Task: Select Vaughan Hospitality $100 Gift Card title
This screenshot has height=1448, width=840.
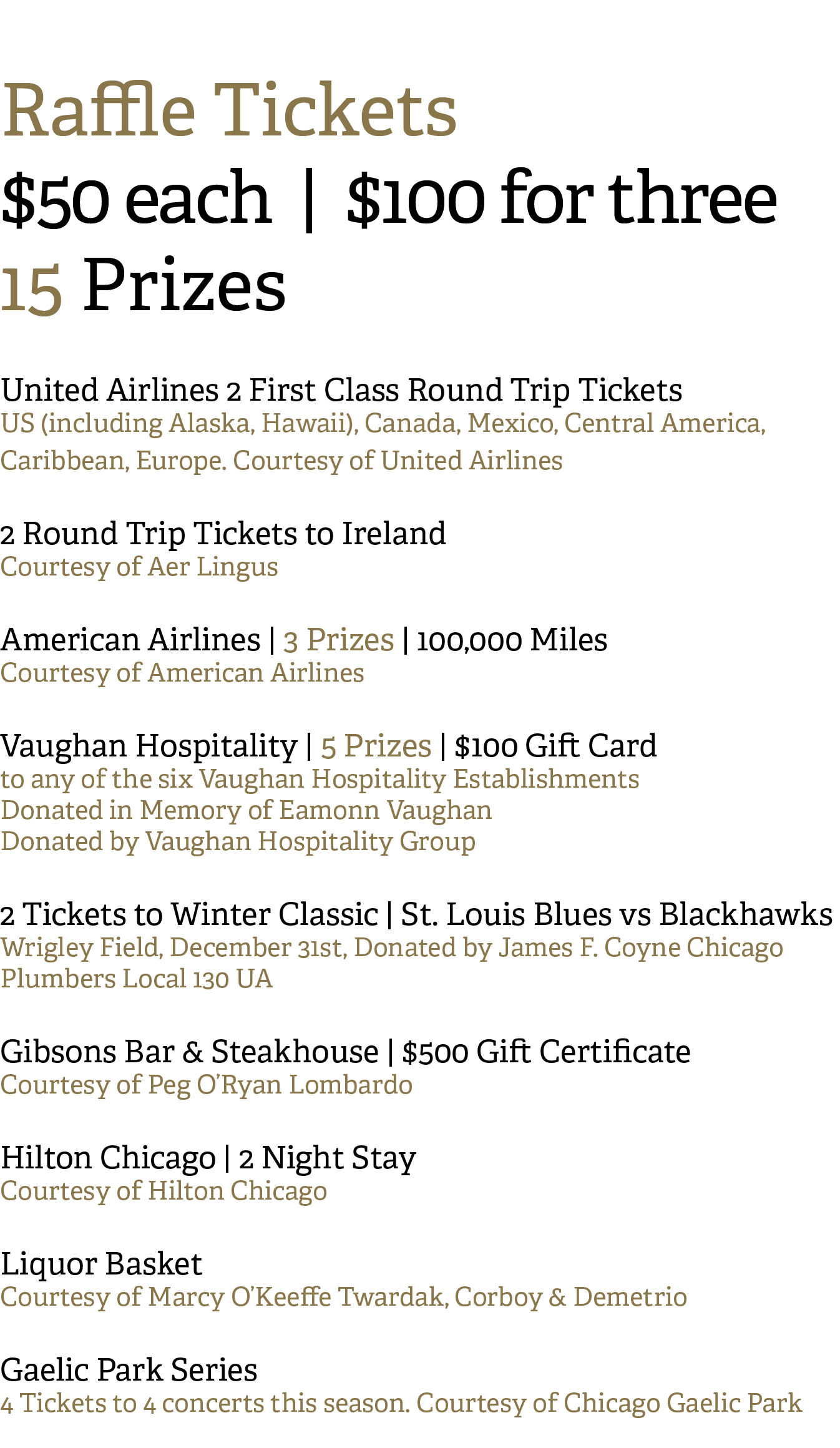Action: tap(328, 746)
